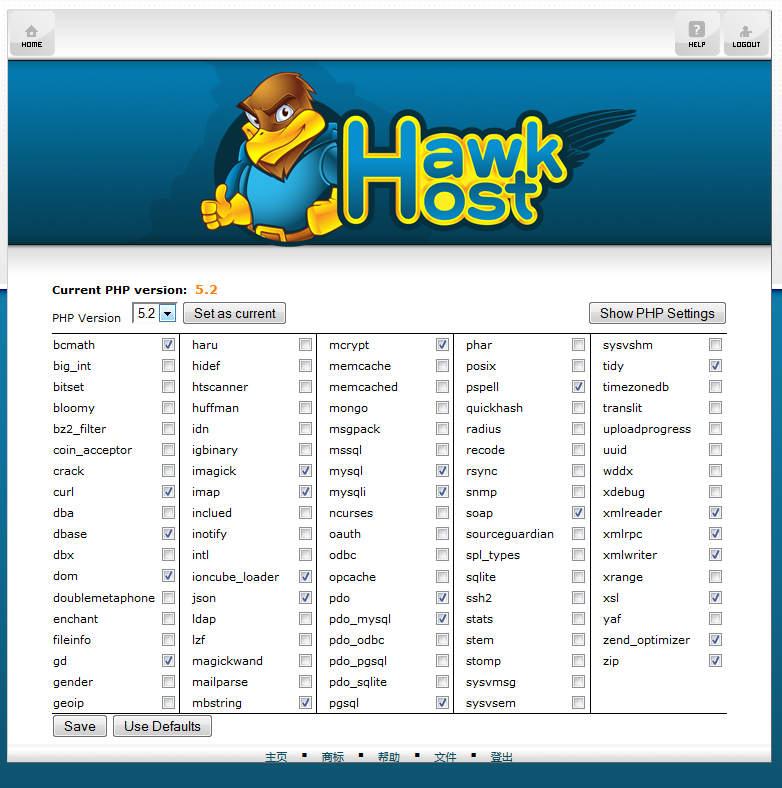Check the ssh2 extension box

point(578,597)
